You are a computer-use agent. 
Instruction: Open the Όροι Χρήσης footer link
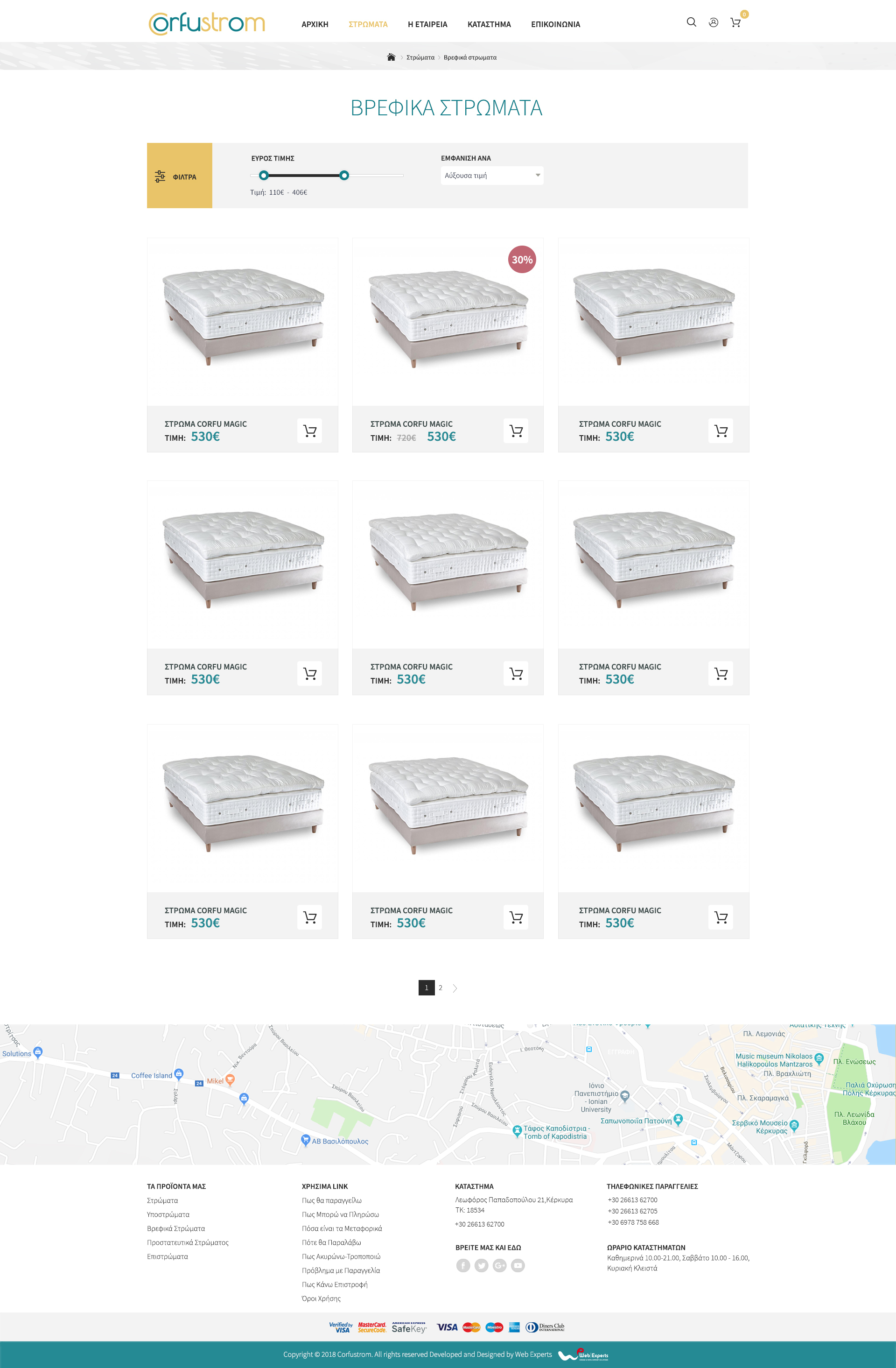click(x=321, y=1298)
